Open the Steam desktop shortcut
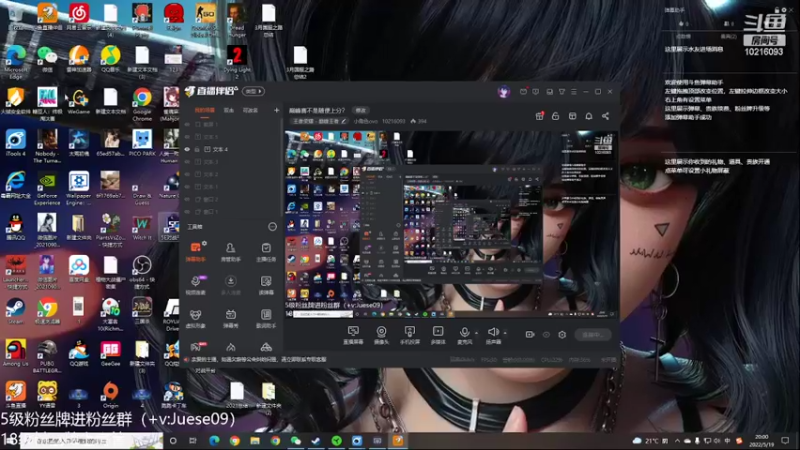800x450 pixels. pyautogui.click(x=15, y=312)
